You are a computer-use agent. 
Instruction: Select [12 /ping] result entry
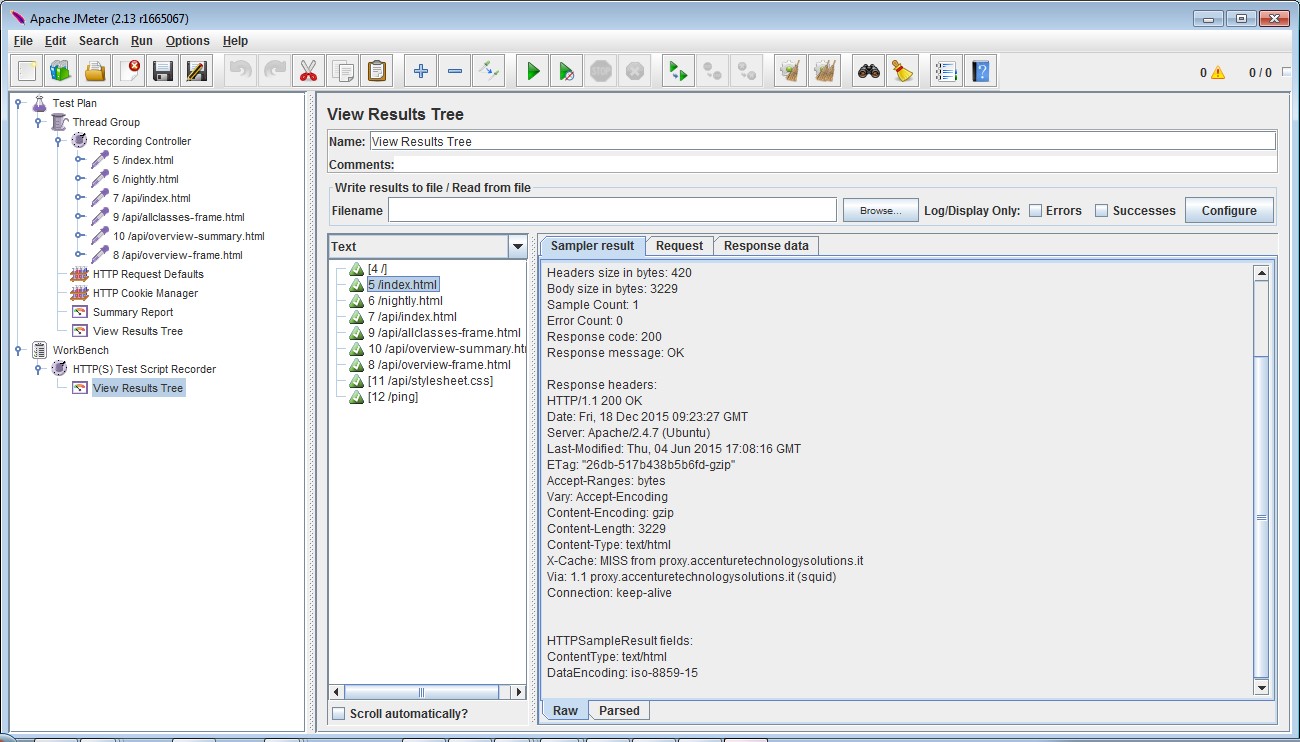[393, 397]
